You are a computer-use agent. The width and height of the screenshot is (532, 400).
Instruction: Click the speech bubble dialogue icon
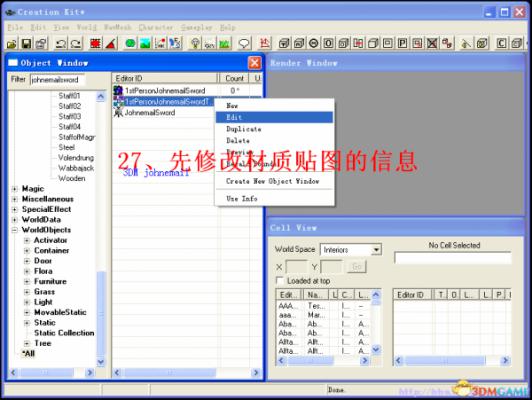(244, 43)
